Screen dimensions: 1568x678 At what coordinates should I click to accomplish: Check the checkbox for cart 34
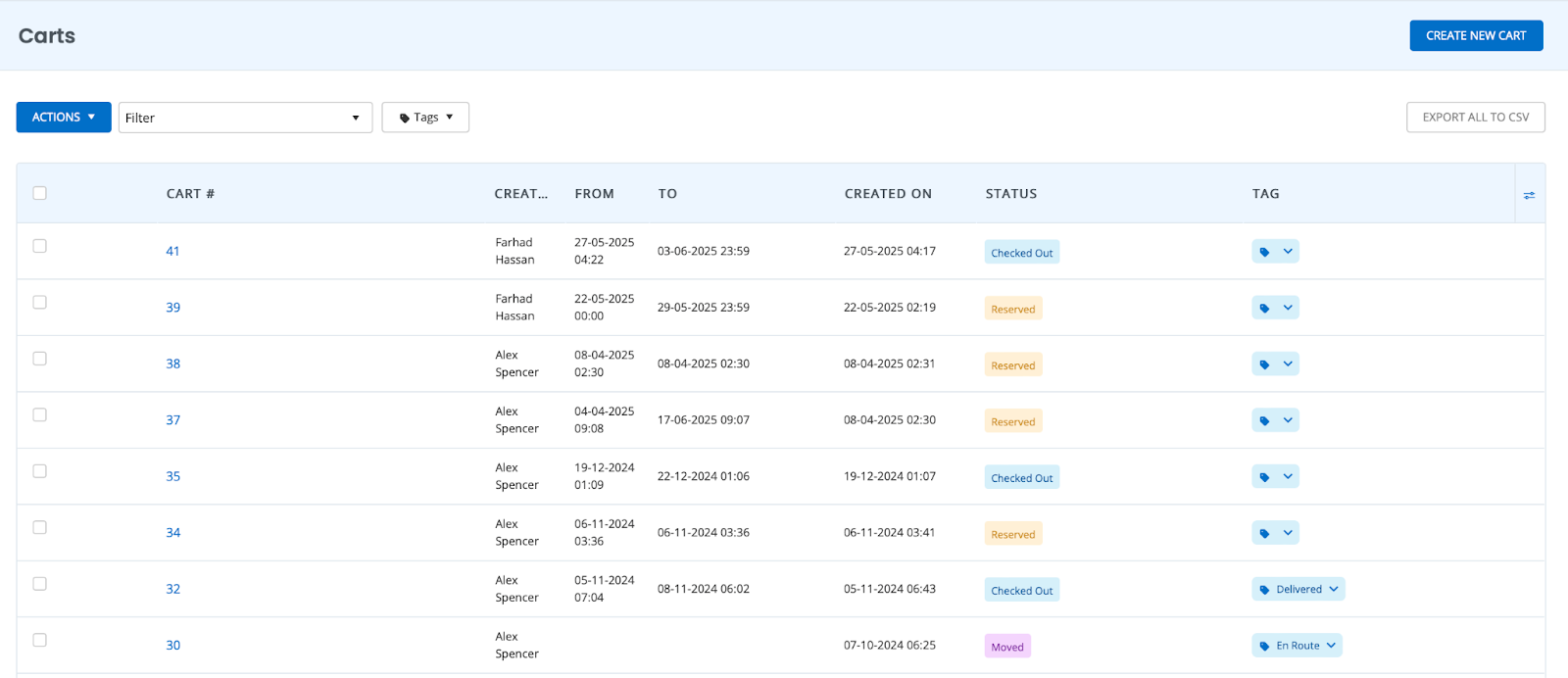pos(39,527)
